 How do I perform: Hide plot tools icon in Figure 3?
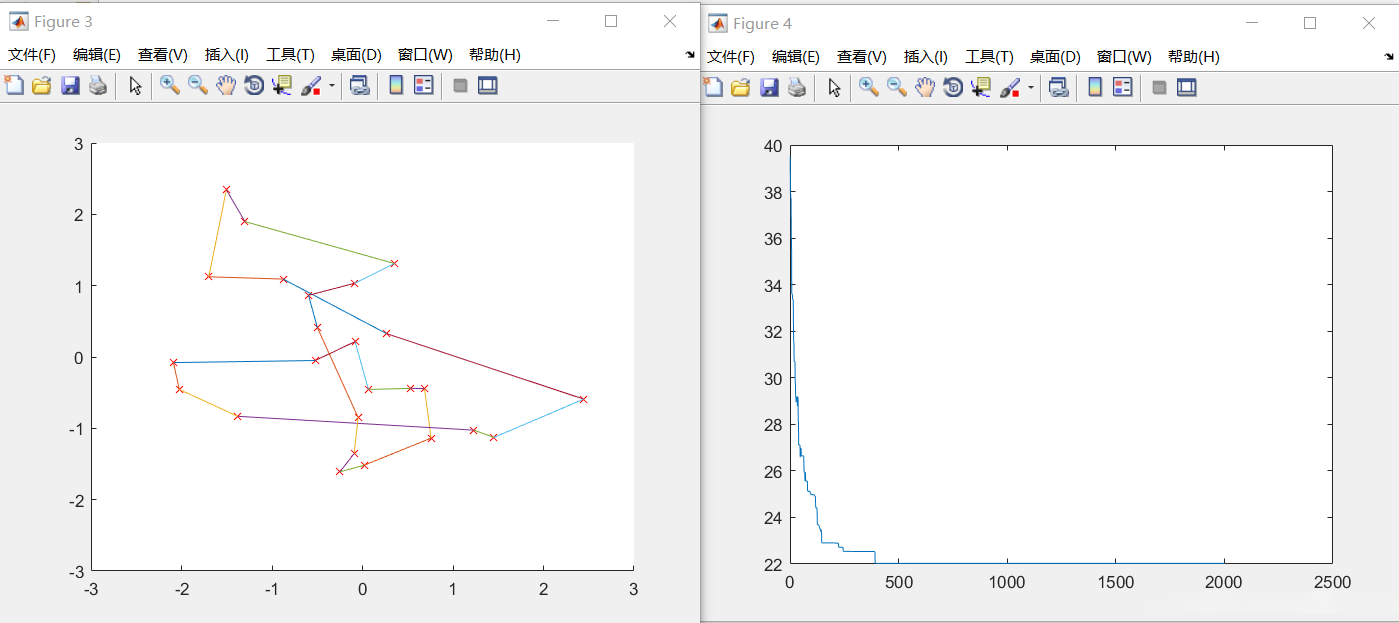460,86
